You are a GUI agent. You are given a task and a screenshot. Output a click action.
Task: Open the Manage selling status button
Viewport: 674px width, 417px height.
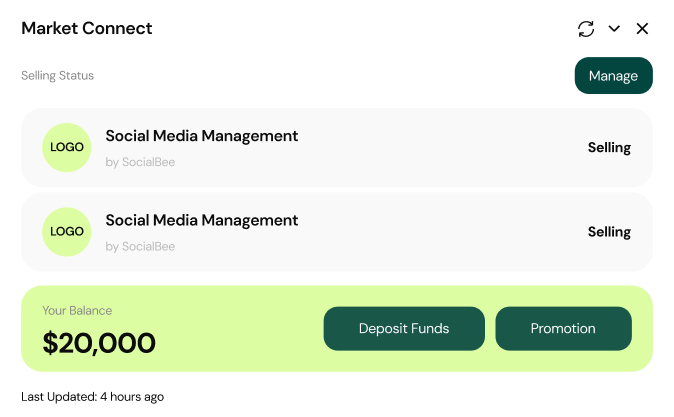pos(613,76)
